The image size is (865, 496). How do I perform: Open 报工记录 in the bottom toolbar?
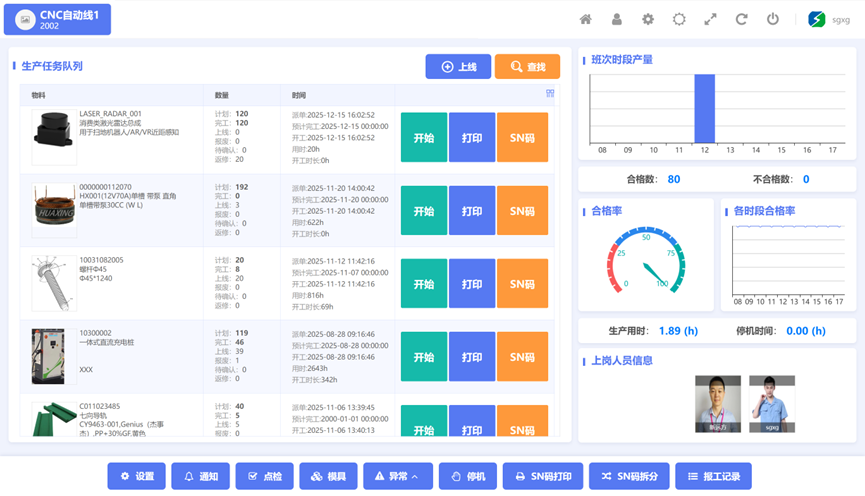[x=714, y=476]
